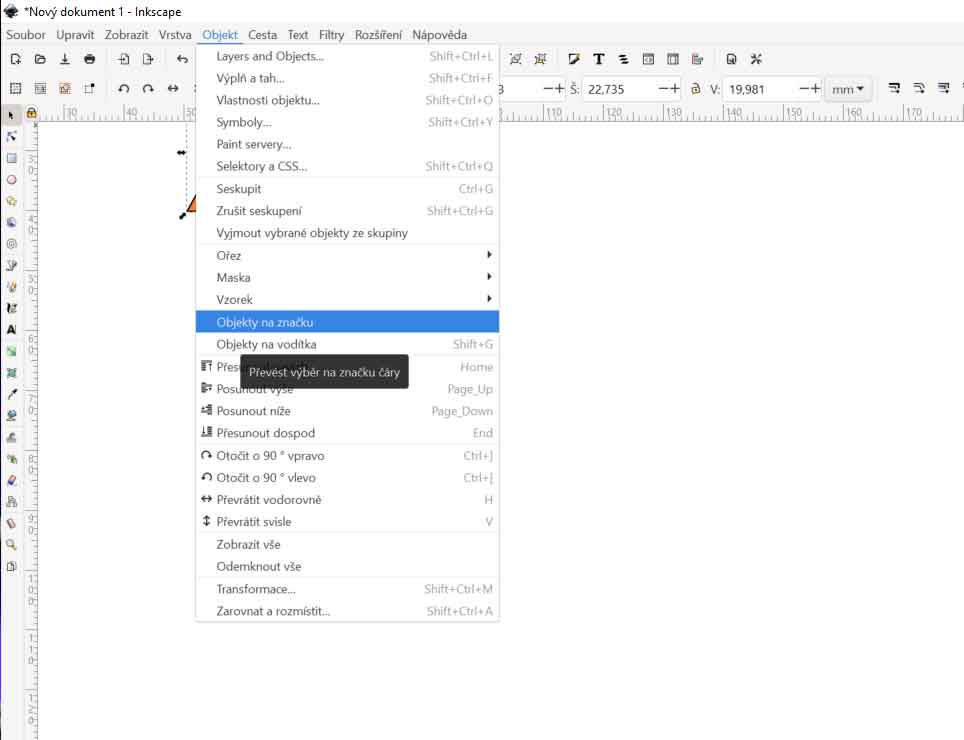Choose Objekty na značku menu entry

[x=347, y=322]
